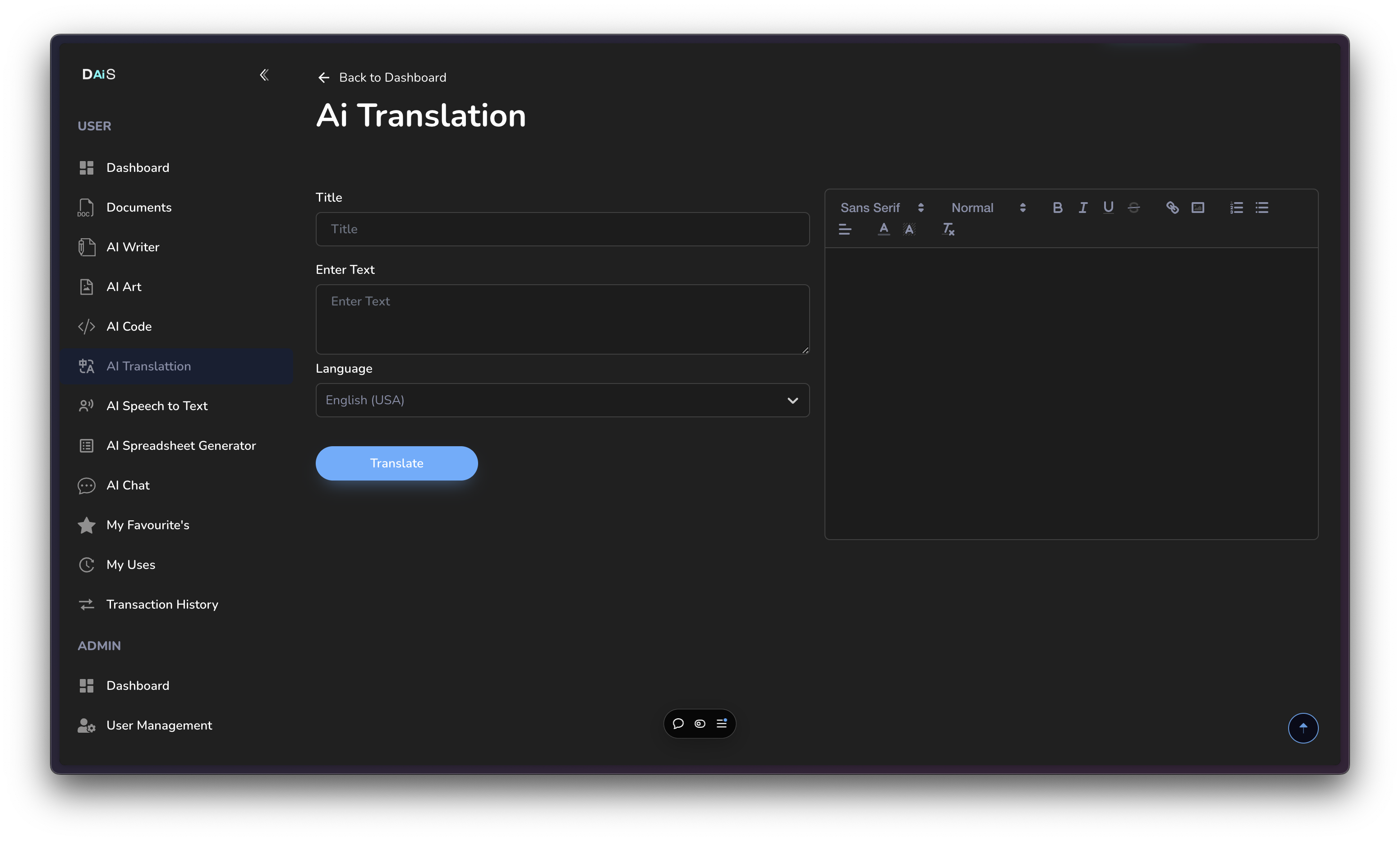Screen dimensions: 1400x841
Task: Click the insert link icon
Action: click(1172, 208)
